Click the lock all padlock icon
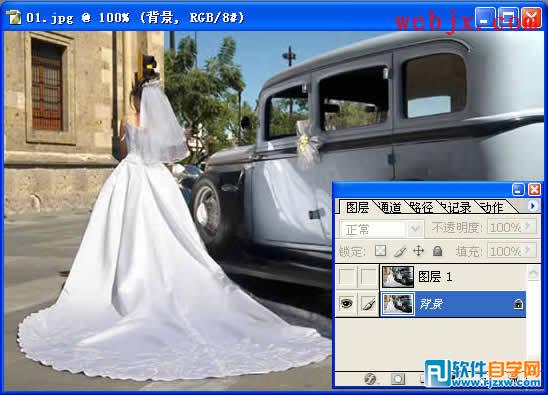Image resolution: width=548 pixels, height=395 pixels. pos(438,251)
